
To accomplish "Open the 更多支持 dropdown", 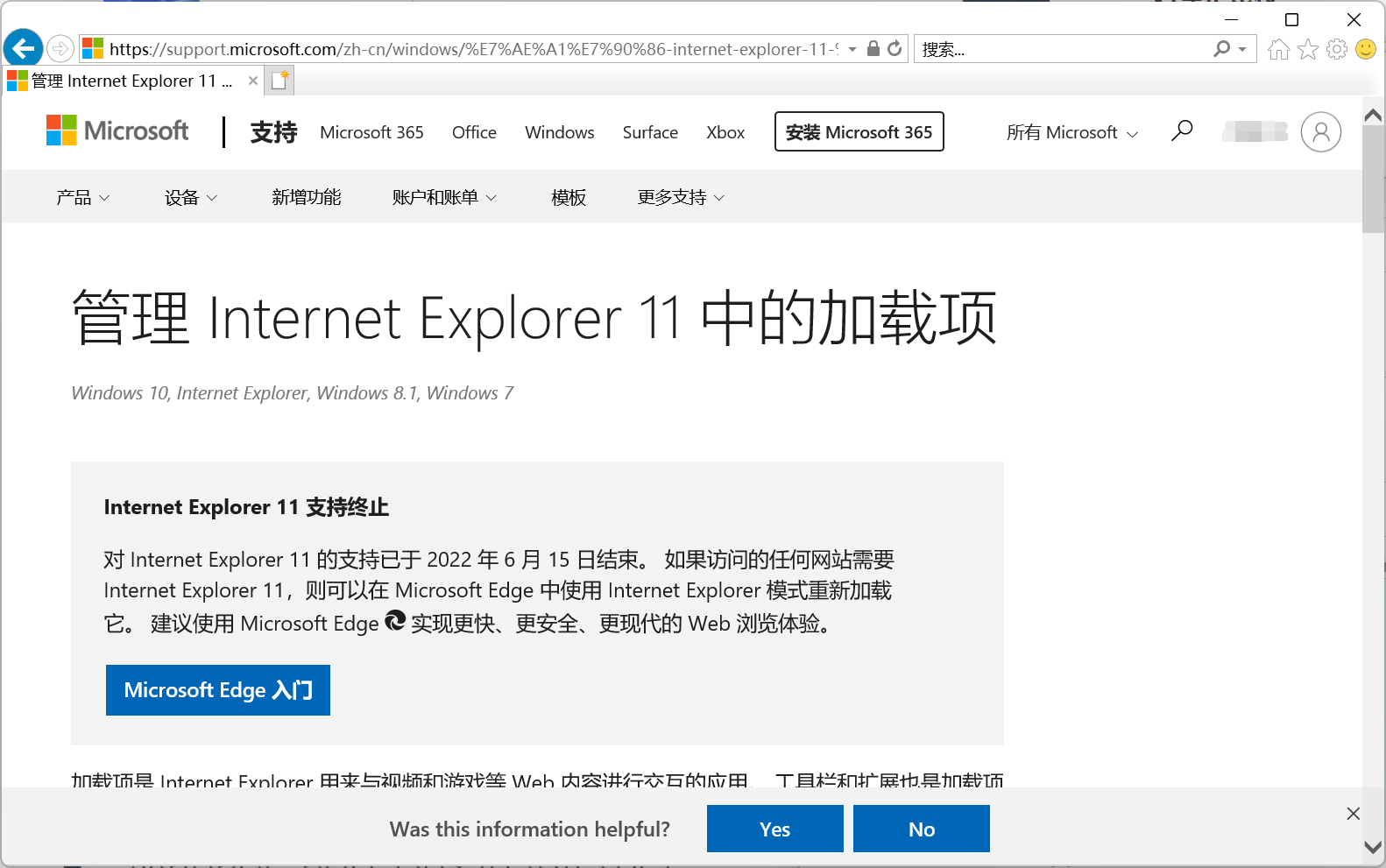I will [x=681, y=198].
